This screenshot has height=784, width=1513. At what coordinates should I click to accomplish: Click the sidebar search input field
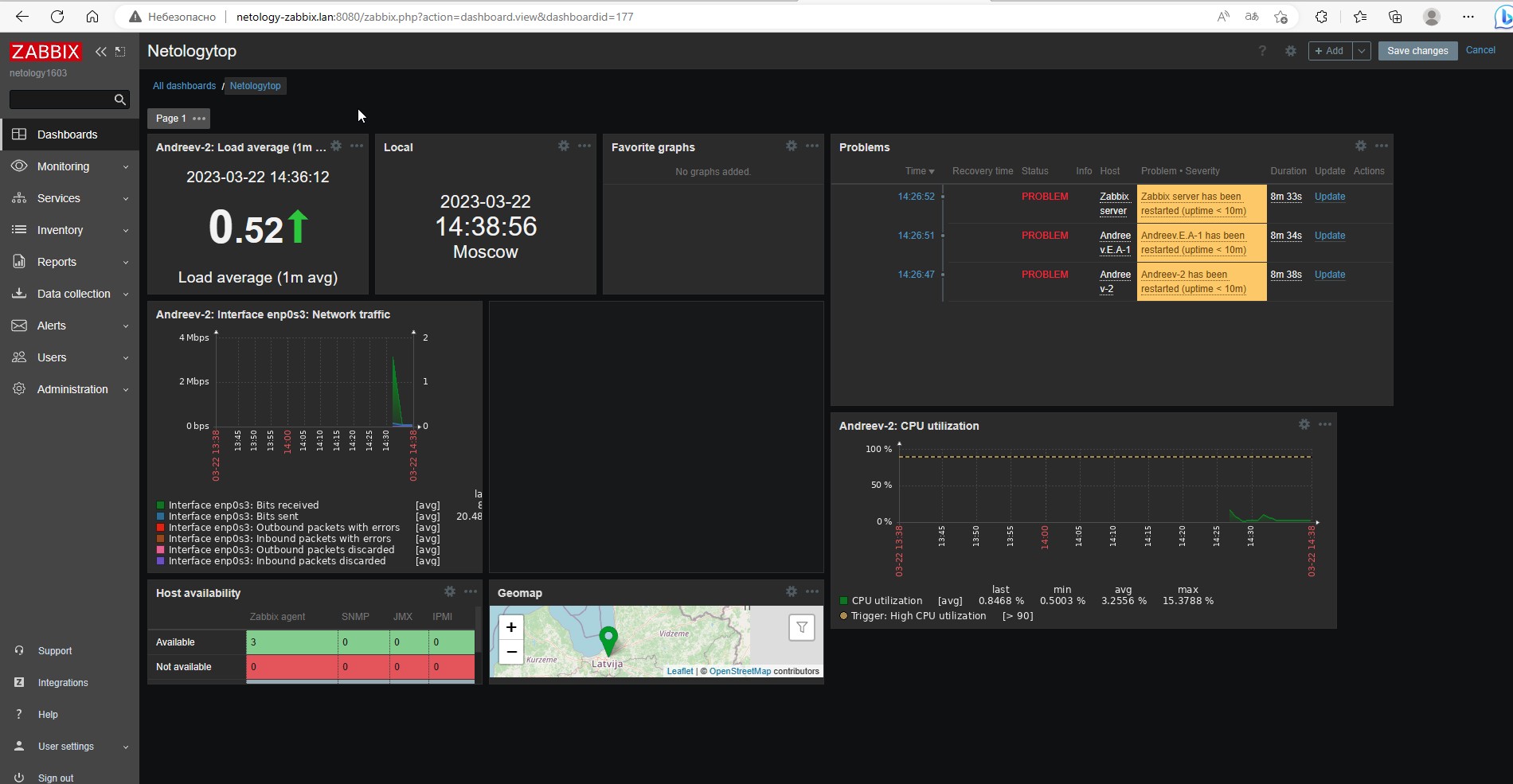click(x=61, y=99)
